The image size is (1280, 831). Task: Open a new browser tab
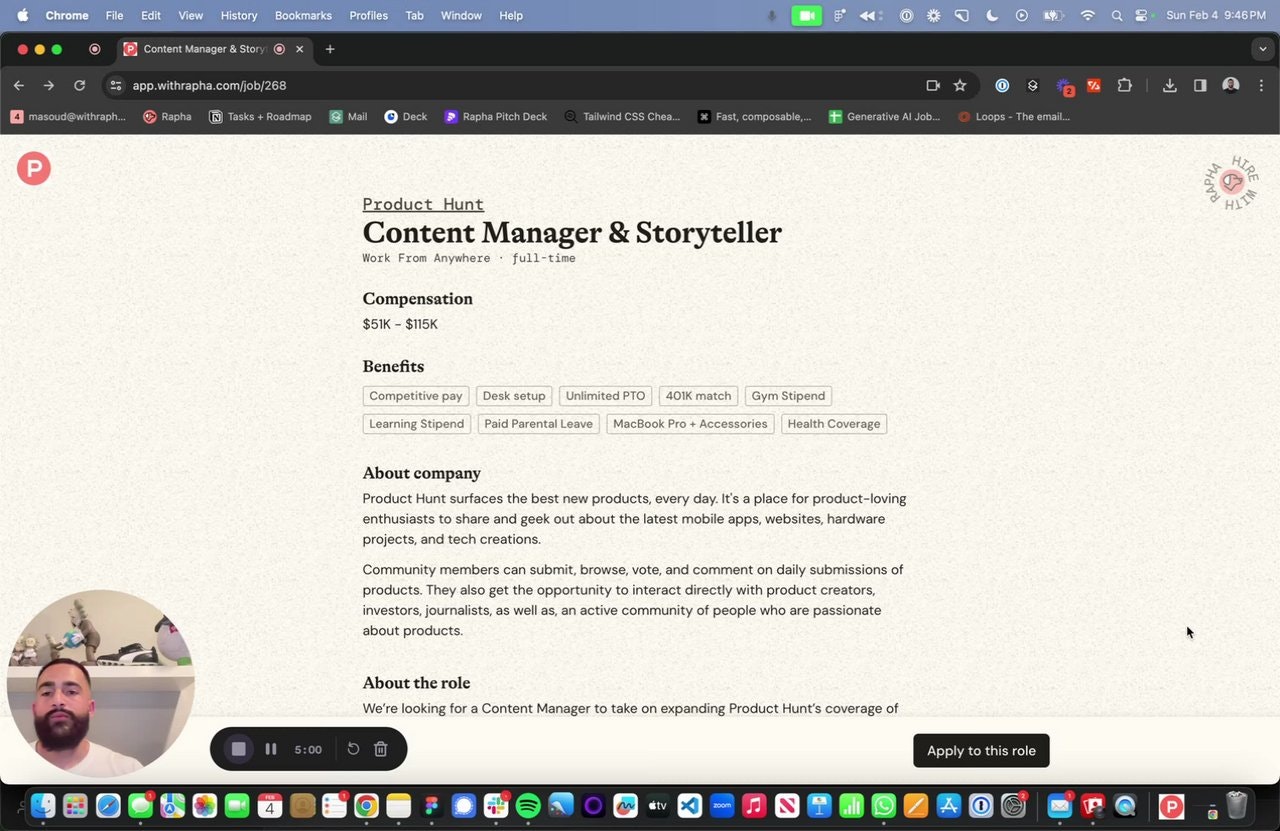(x=330, y=49)
